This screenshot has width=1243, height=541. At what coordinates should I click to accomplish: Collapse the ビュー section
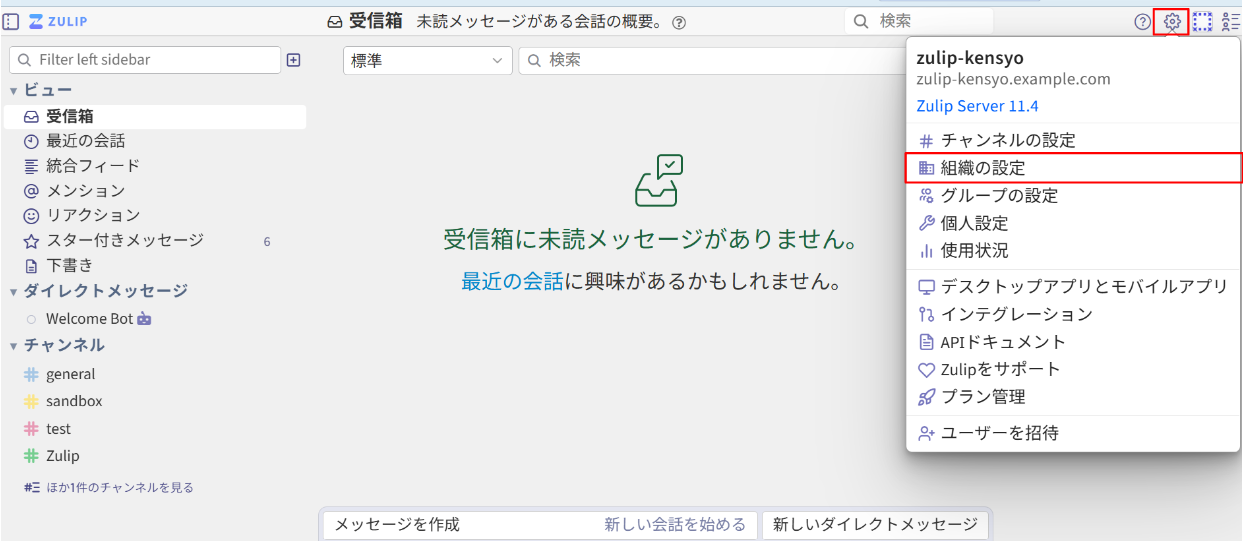click(x=14, y=91)
